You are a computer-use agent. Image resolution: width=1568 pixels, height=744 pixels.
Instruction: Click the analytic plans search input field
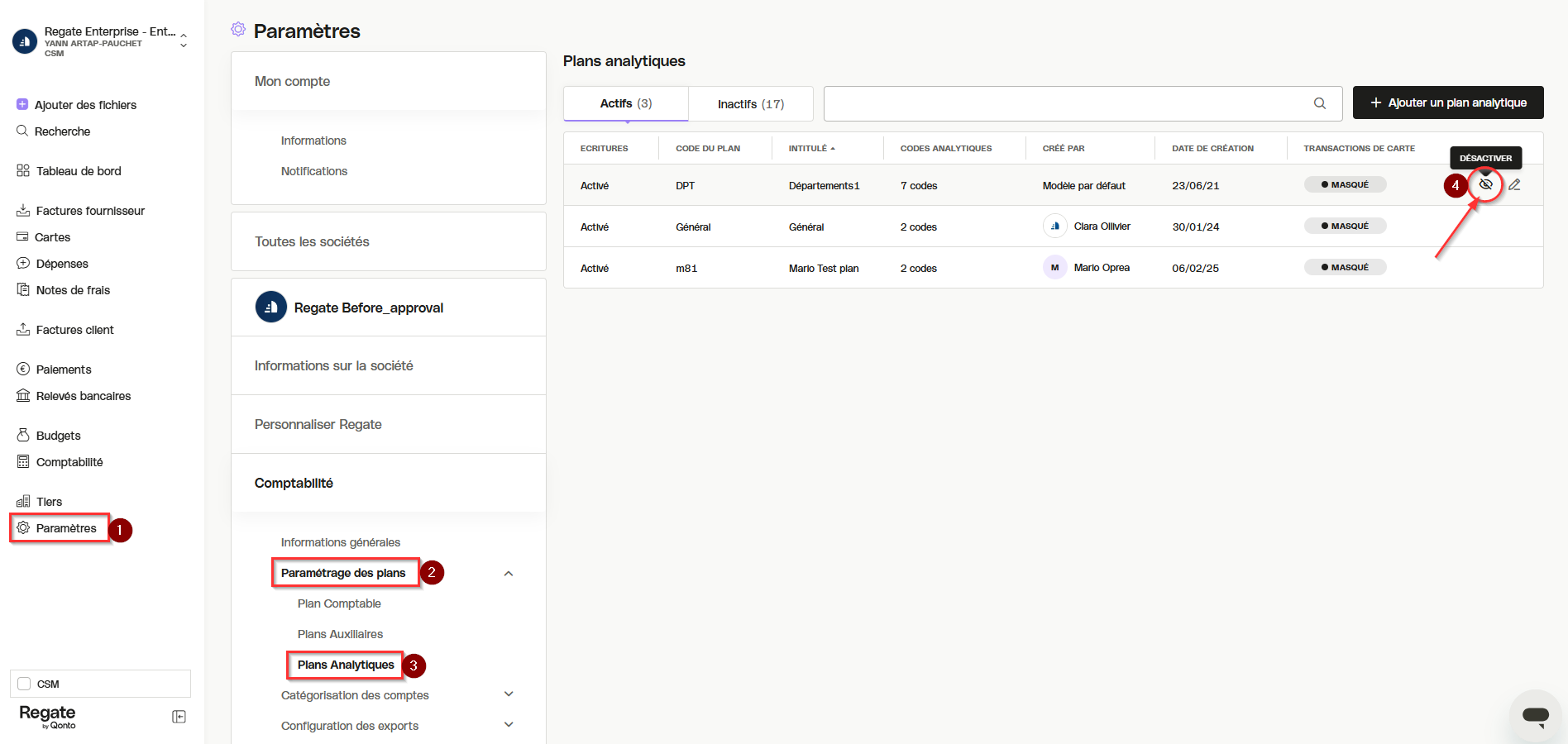point(1083,103)
